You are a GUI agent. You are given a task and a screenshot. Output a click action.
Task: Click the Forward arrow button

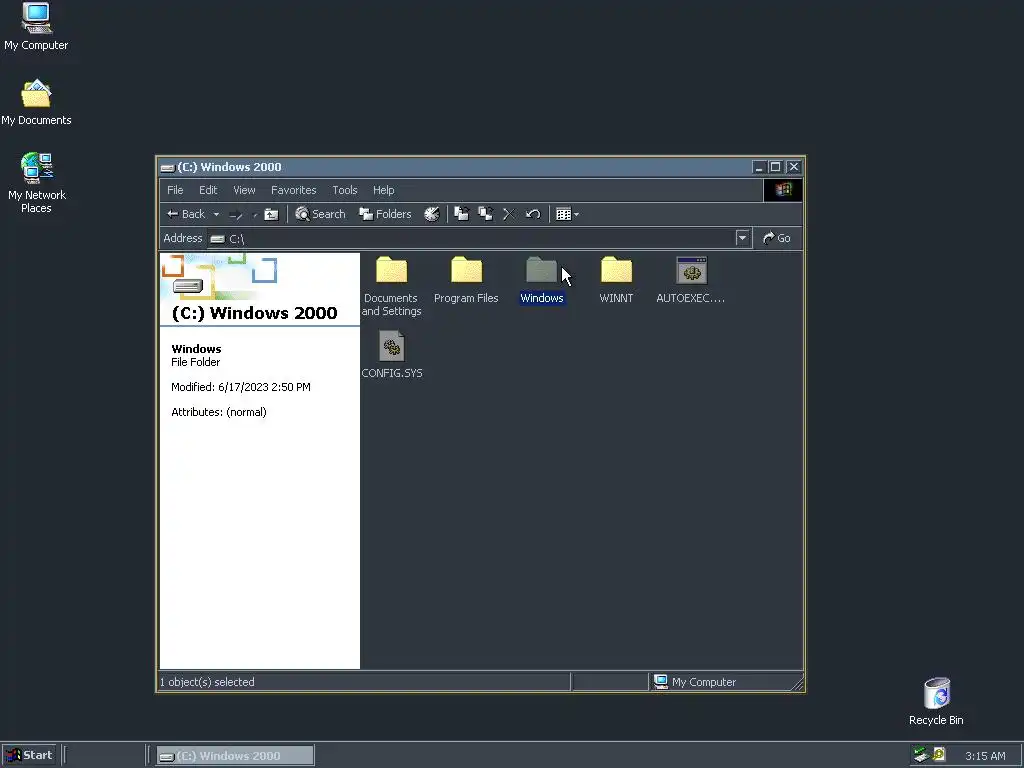point(237,214)
